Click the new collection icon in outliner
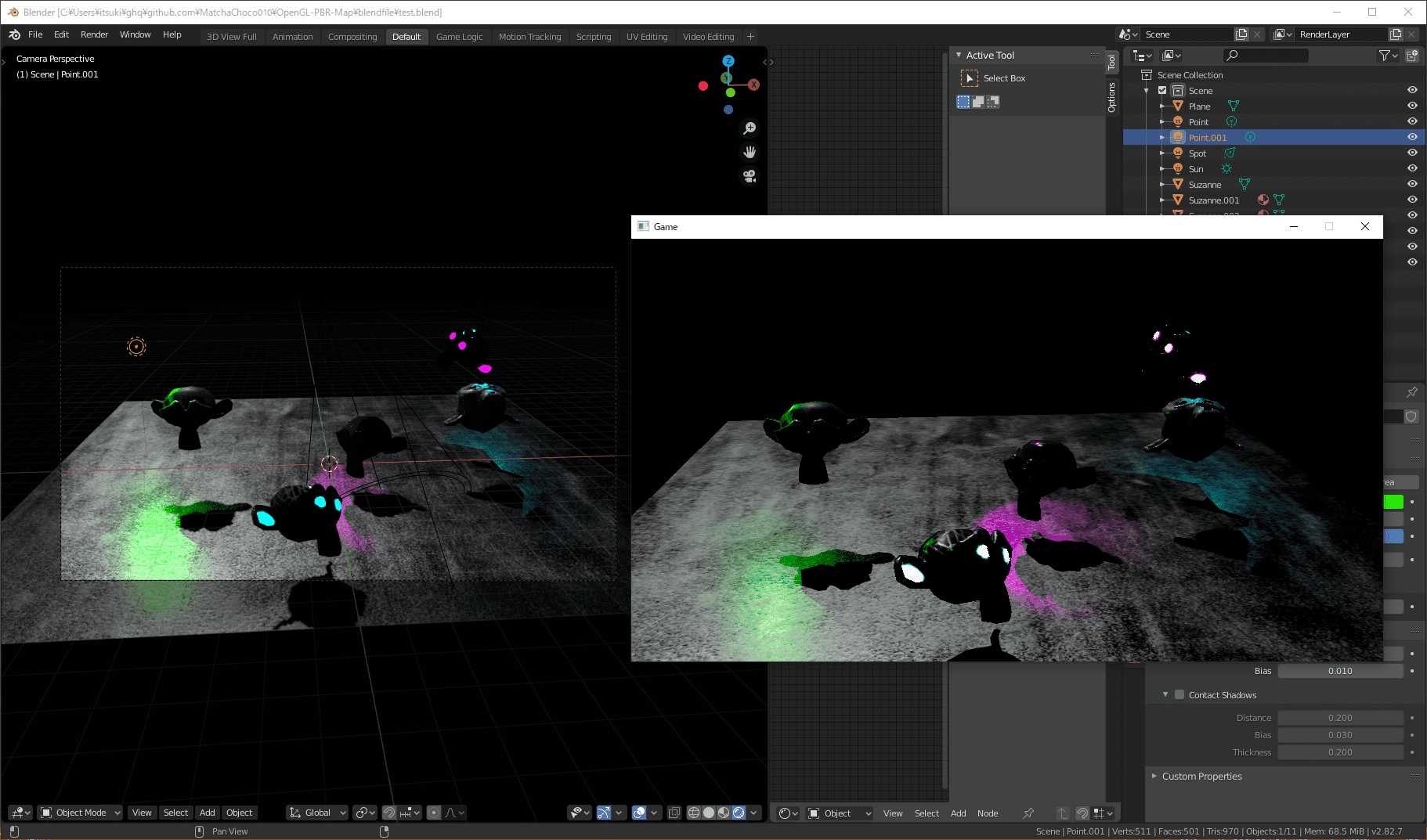Image resolution: width=1427 pixels, height=840 pixels. pos(1411,56)
